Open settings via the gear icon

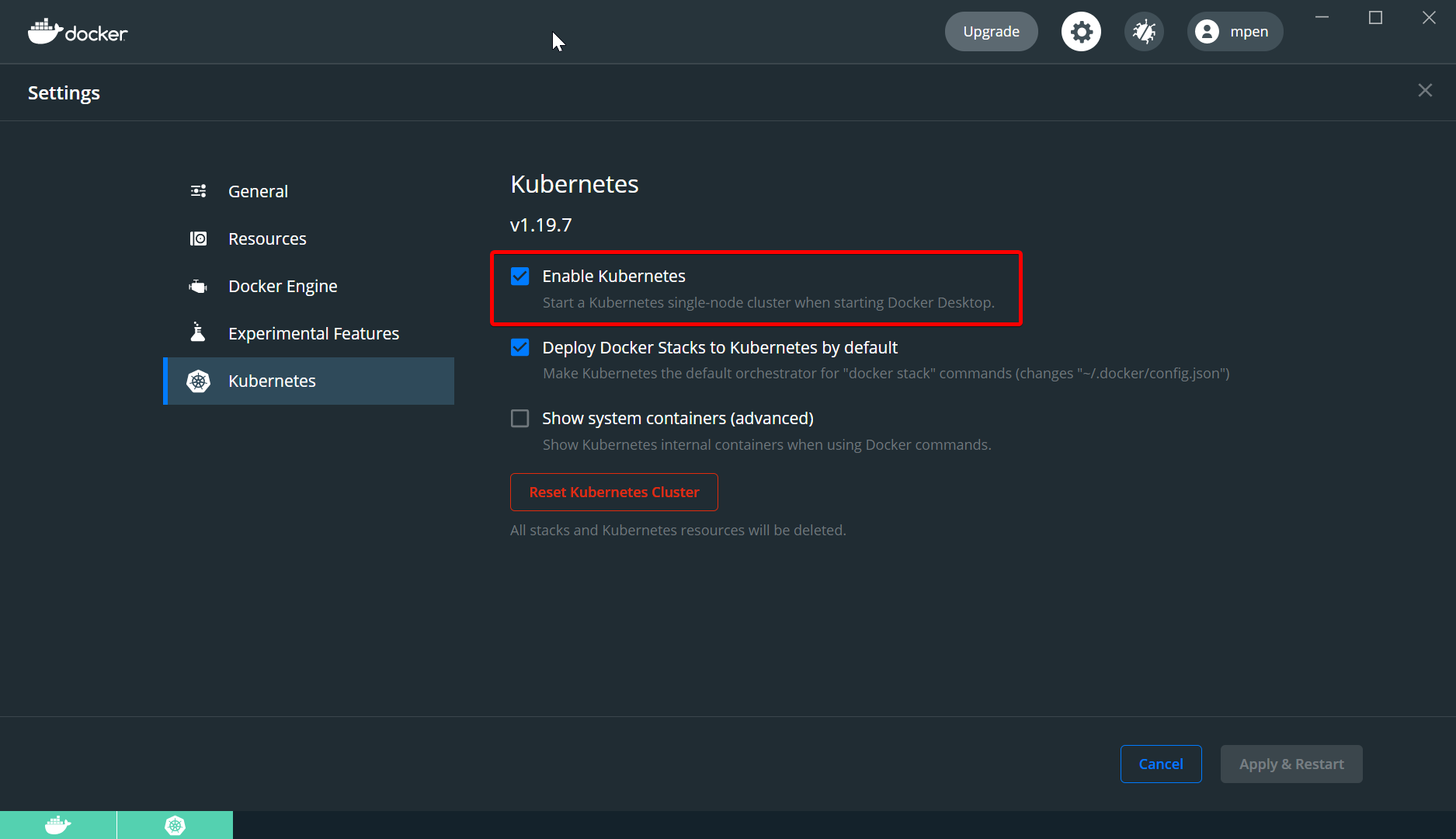coord(1081,32)
